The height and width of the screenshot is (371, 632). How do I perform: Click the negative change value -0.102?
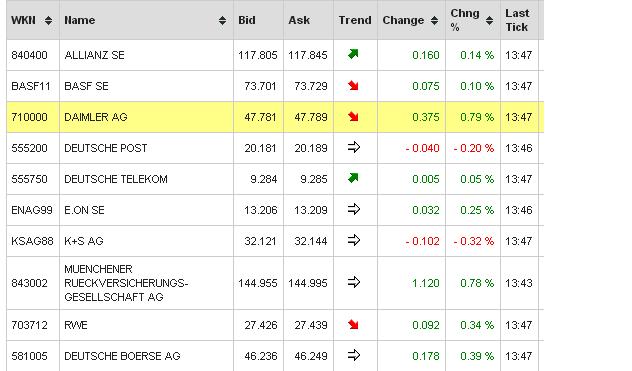pyautogui.click(x=422, y=241)
